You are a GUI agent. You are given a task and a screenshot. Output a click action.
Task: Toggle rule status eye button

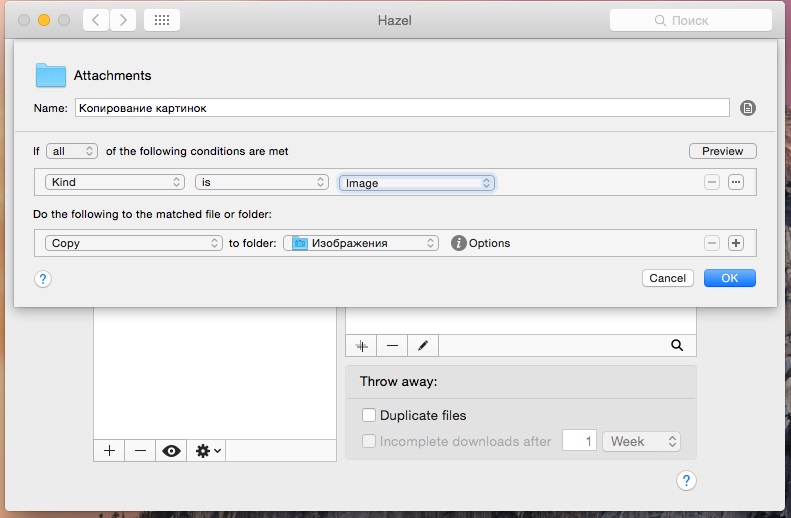click(171, 450)
